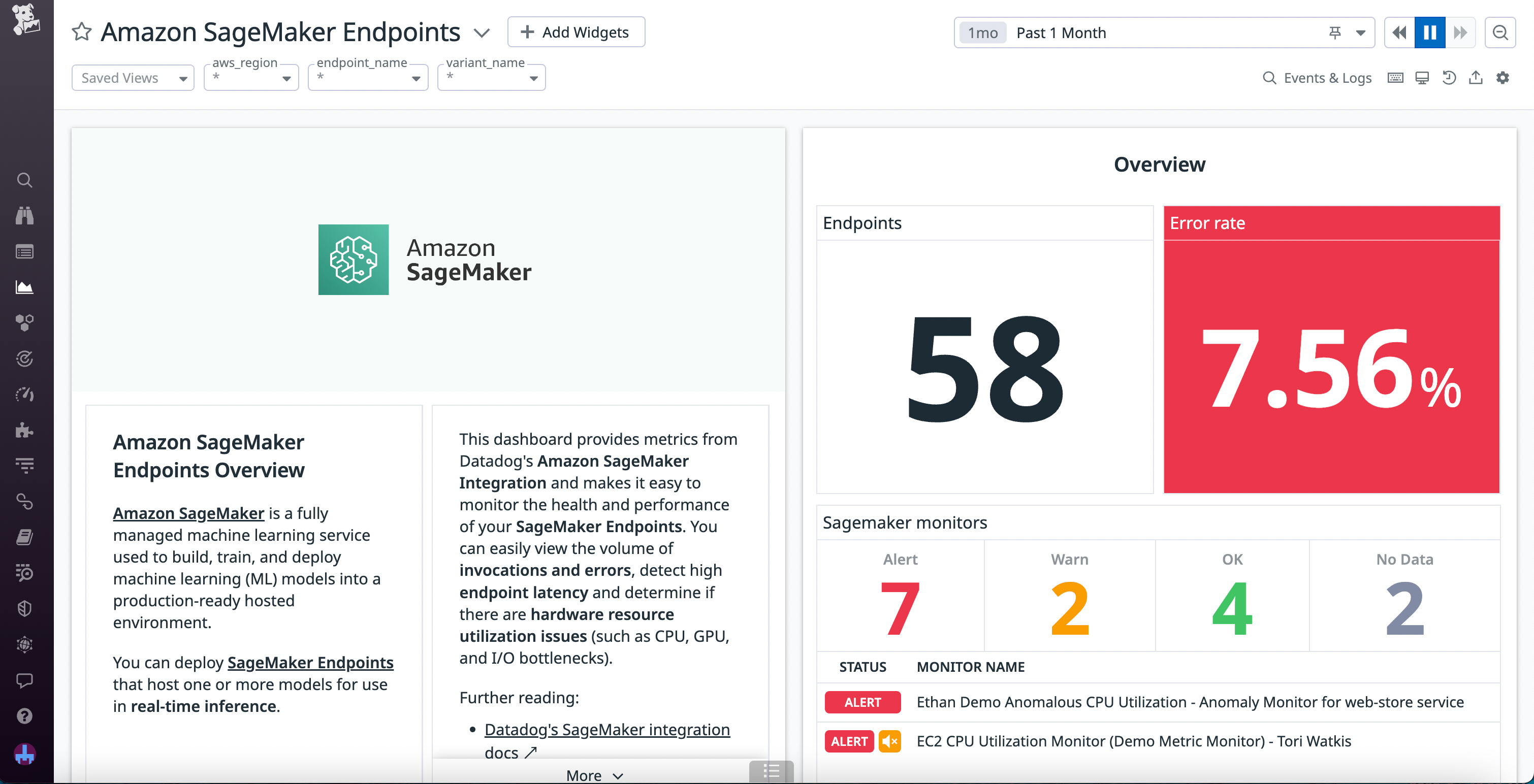Click the Security shield icon in sidebar
1534x784 pixels.
(24, 608)
